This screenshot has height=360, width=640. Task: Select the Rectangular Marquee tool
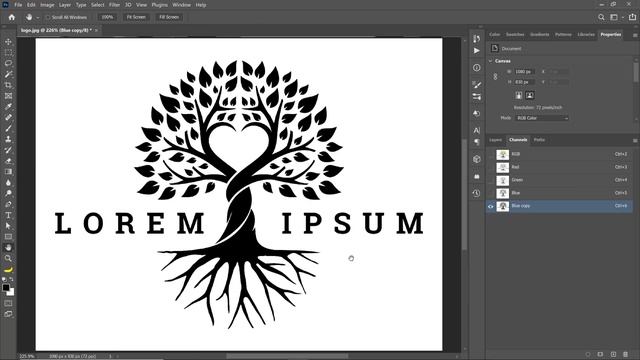(8, 53)
